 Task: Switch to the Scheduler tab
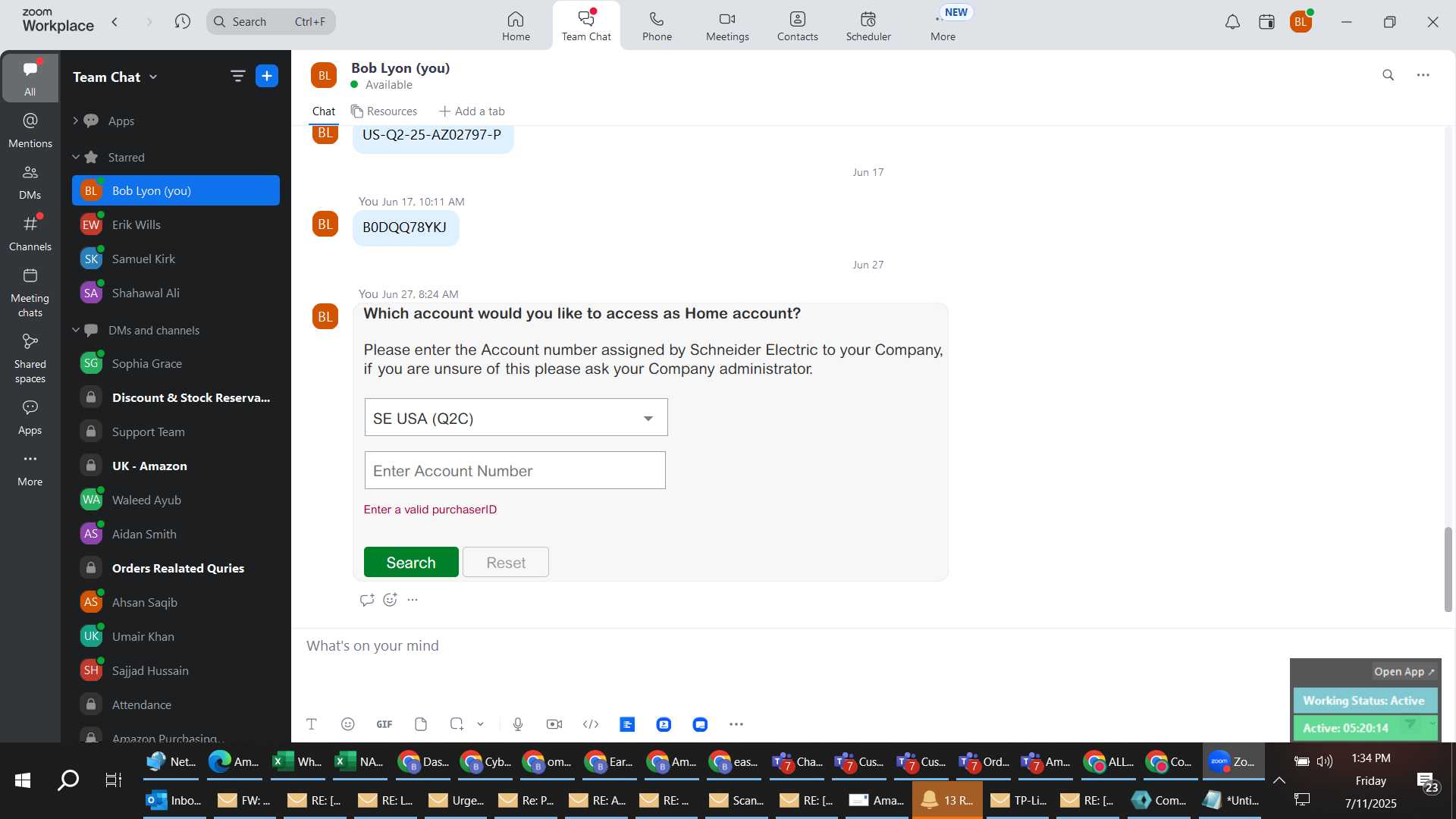868,26
